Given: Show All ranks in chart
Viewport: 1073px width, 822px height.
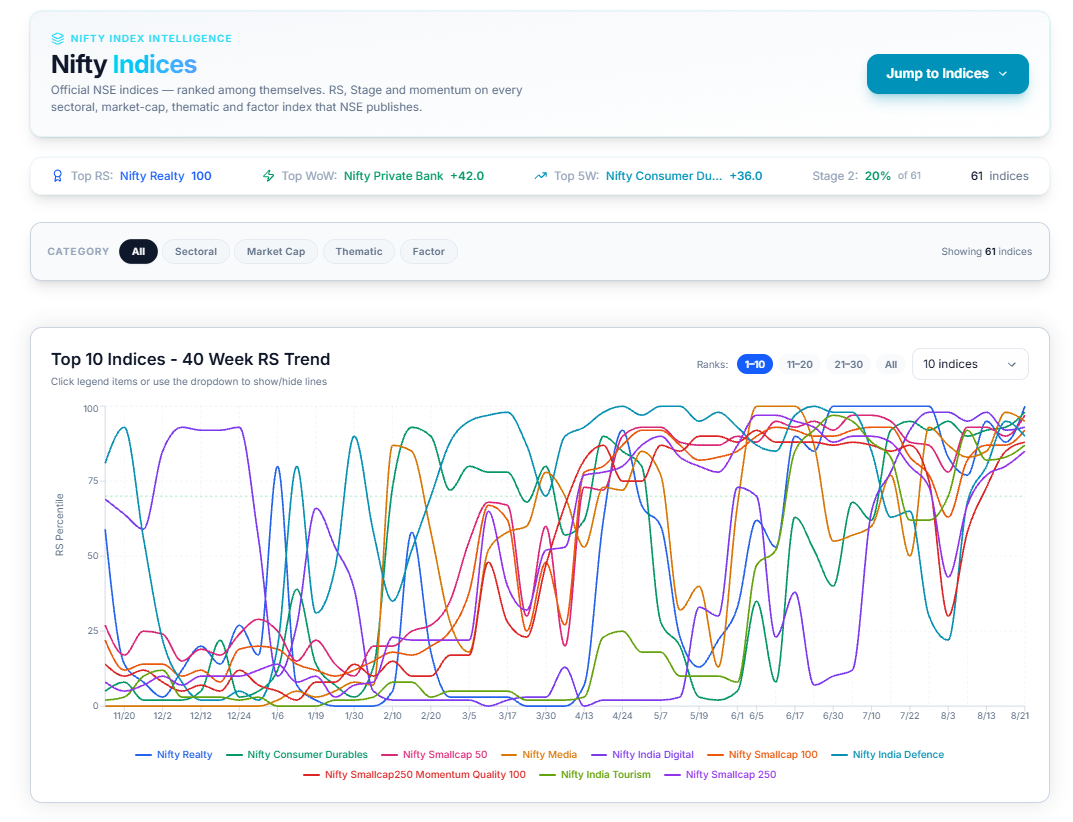Looking at the screenshot, I should (x=891, y=364).
